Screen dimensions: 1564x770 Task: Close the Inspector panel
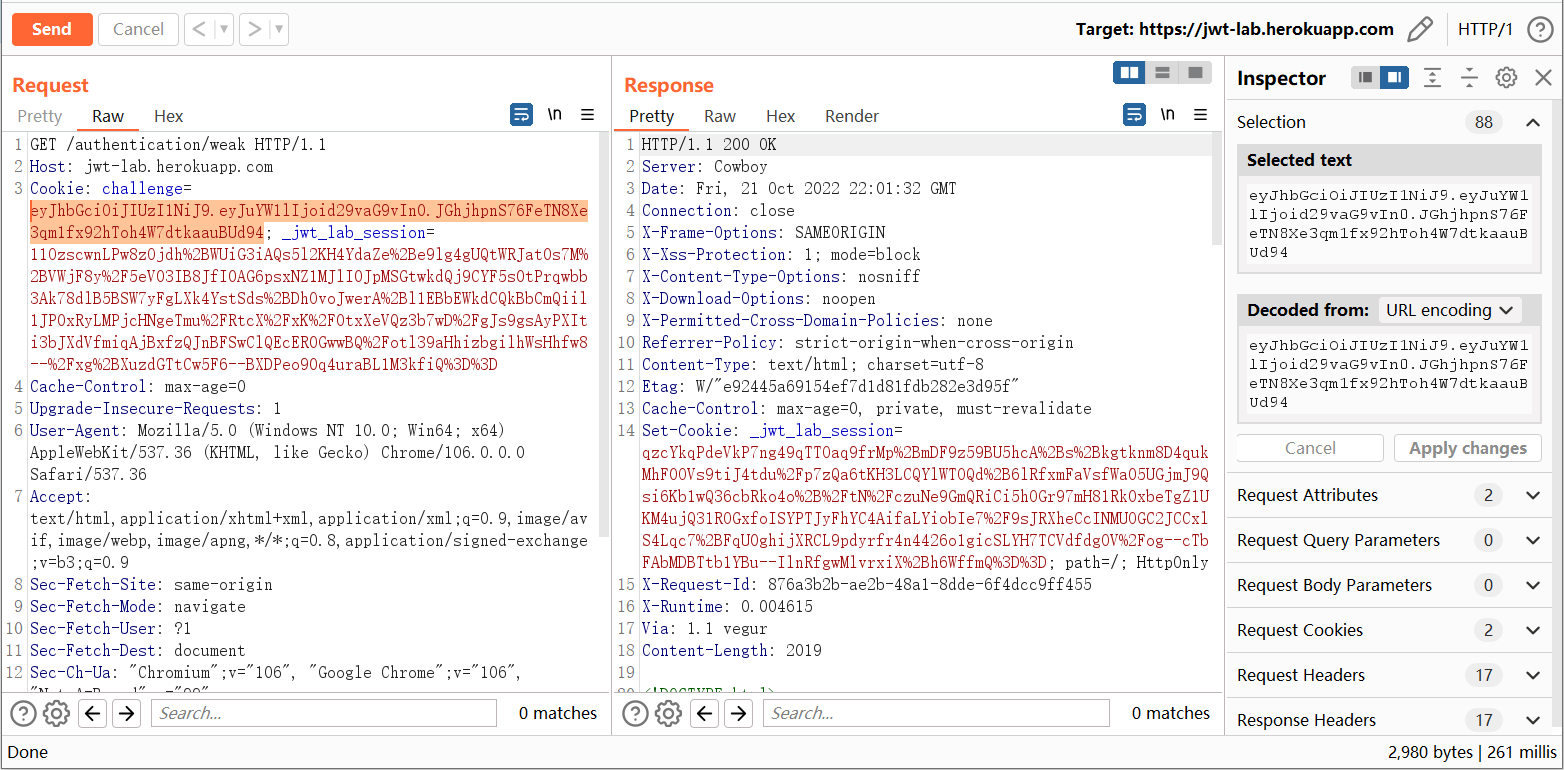(1543, 77)
